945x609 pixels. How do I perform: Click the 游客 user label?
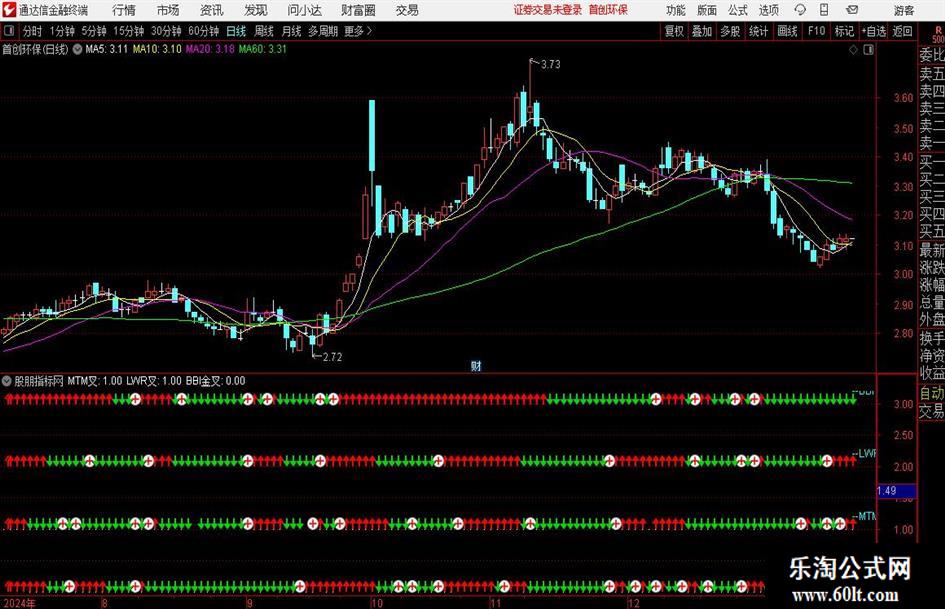point(903,10)
